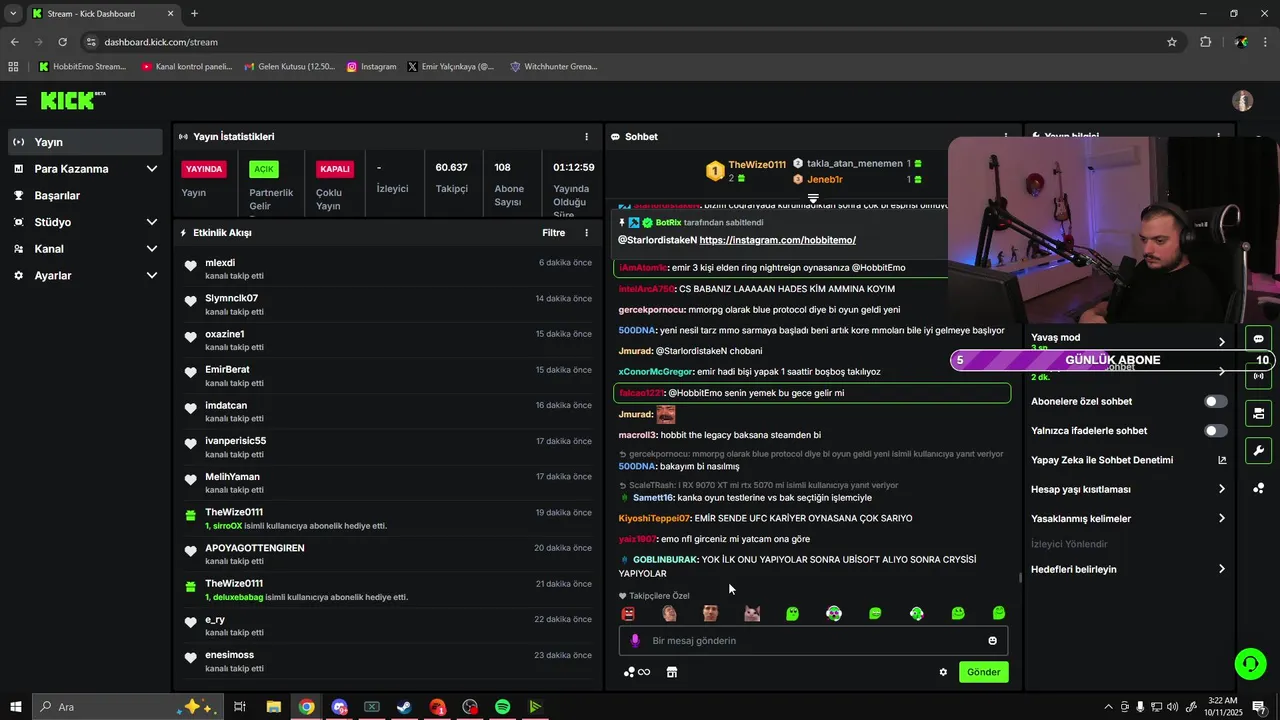The height and width of the screenshot is (720, 1280).
Task: Open chat settings gear icon
Action: [943, 672]
